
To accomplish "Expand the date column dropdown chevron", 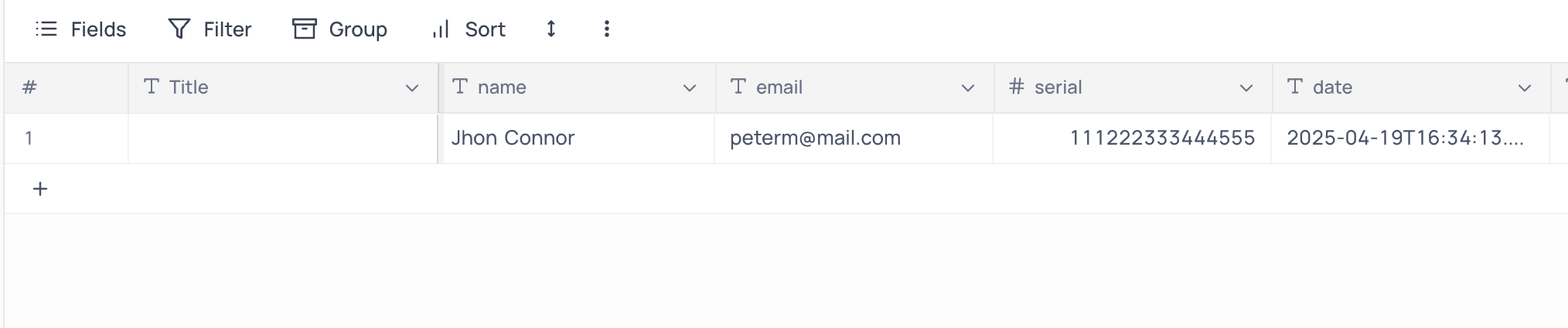I will coord(1524,88).
